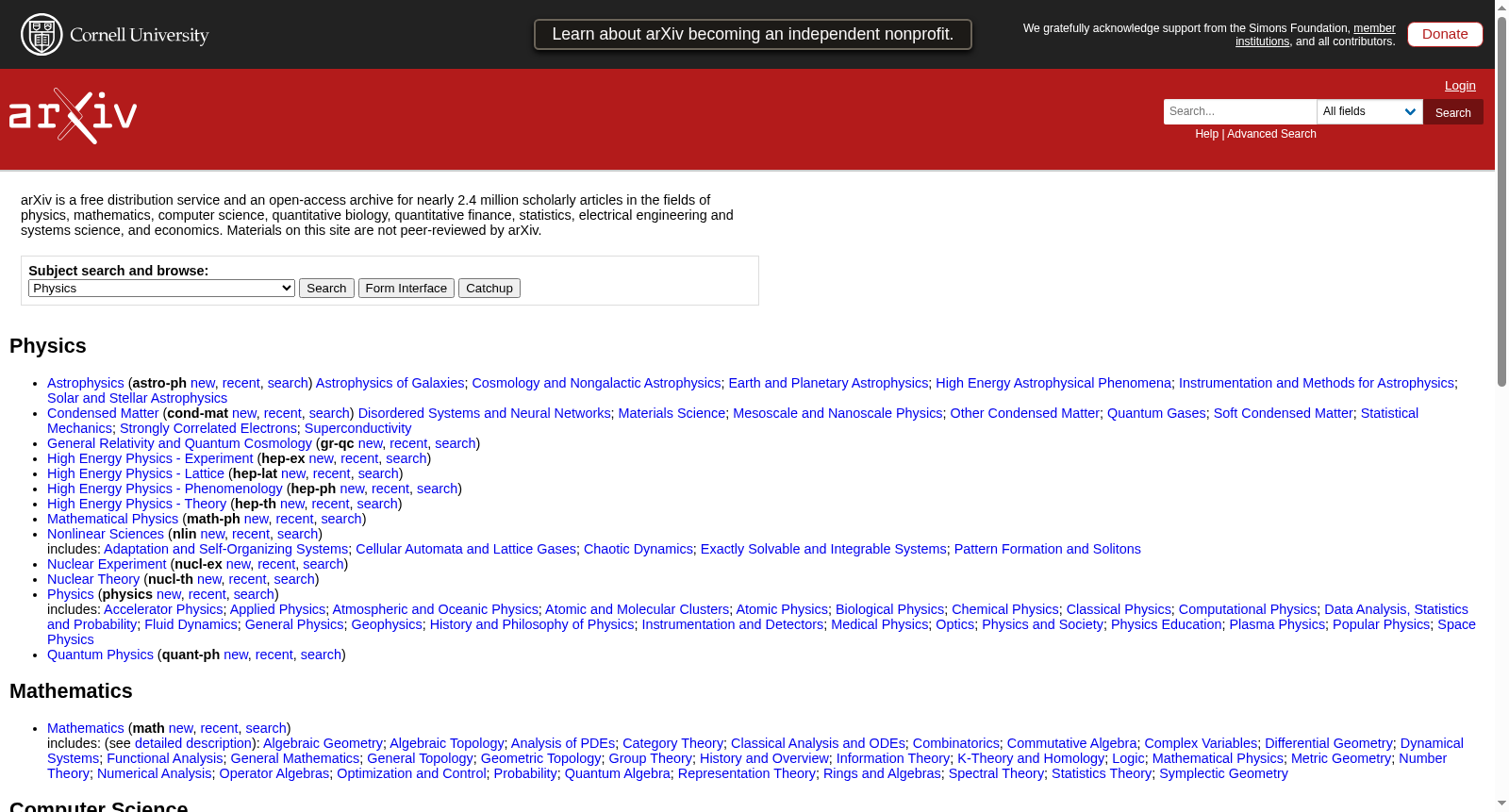The height and width of the screenshot is (812, 1509).
Task: Open Computational Physics link
Action: [1248, 609]
